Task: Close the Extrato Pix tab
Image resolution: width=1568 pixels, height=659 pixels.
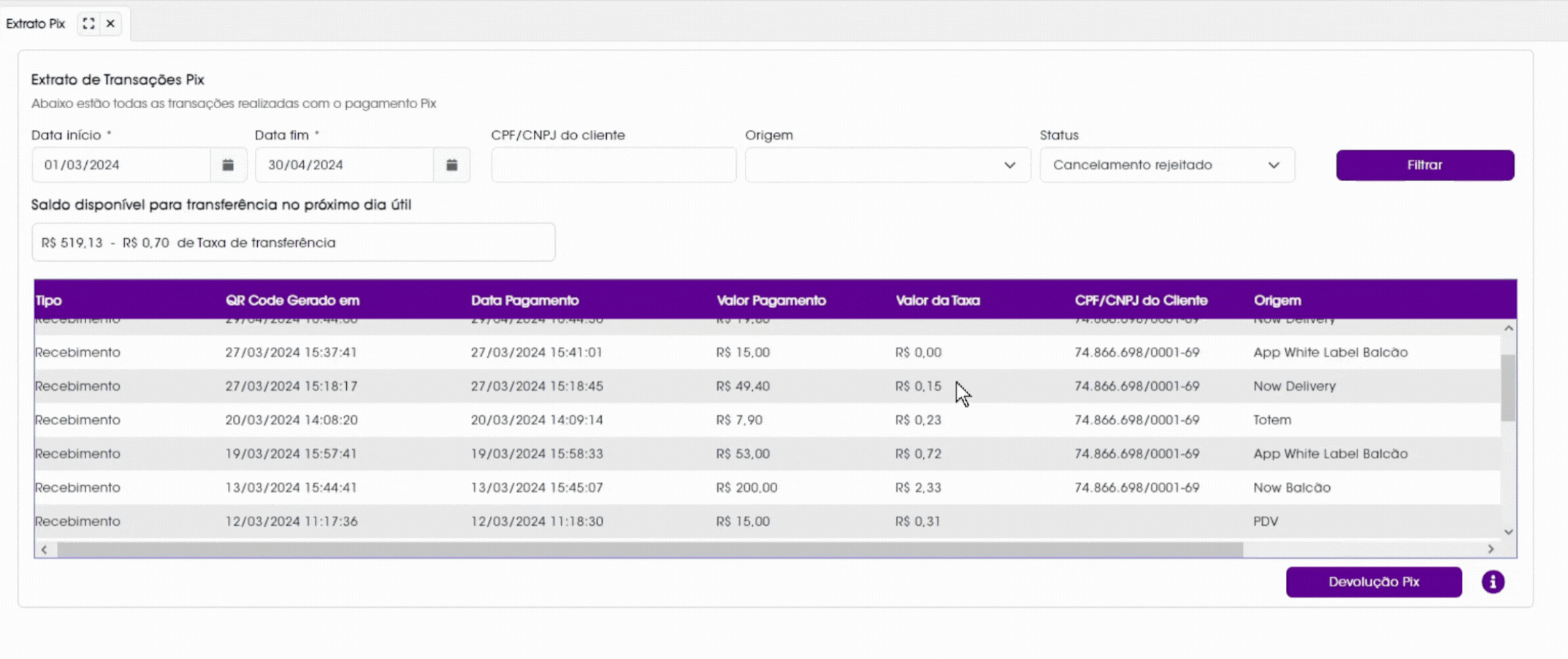Action: pyautogui.click(x=110, y=23)
